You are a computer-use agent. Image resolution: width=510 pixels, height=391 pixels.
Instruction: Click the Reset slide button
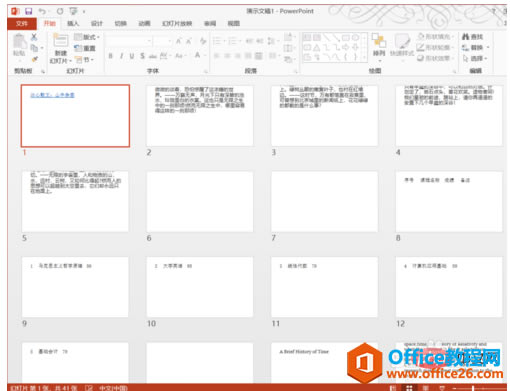[x=85, y=48]
